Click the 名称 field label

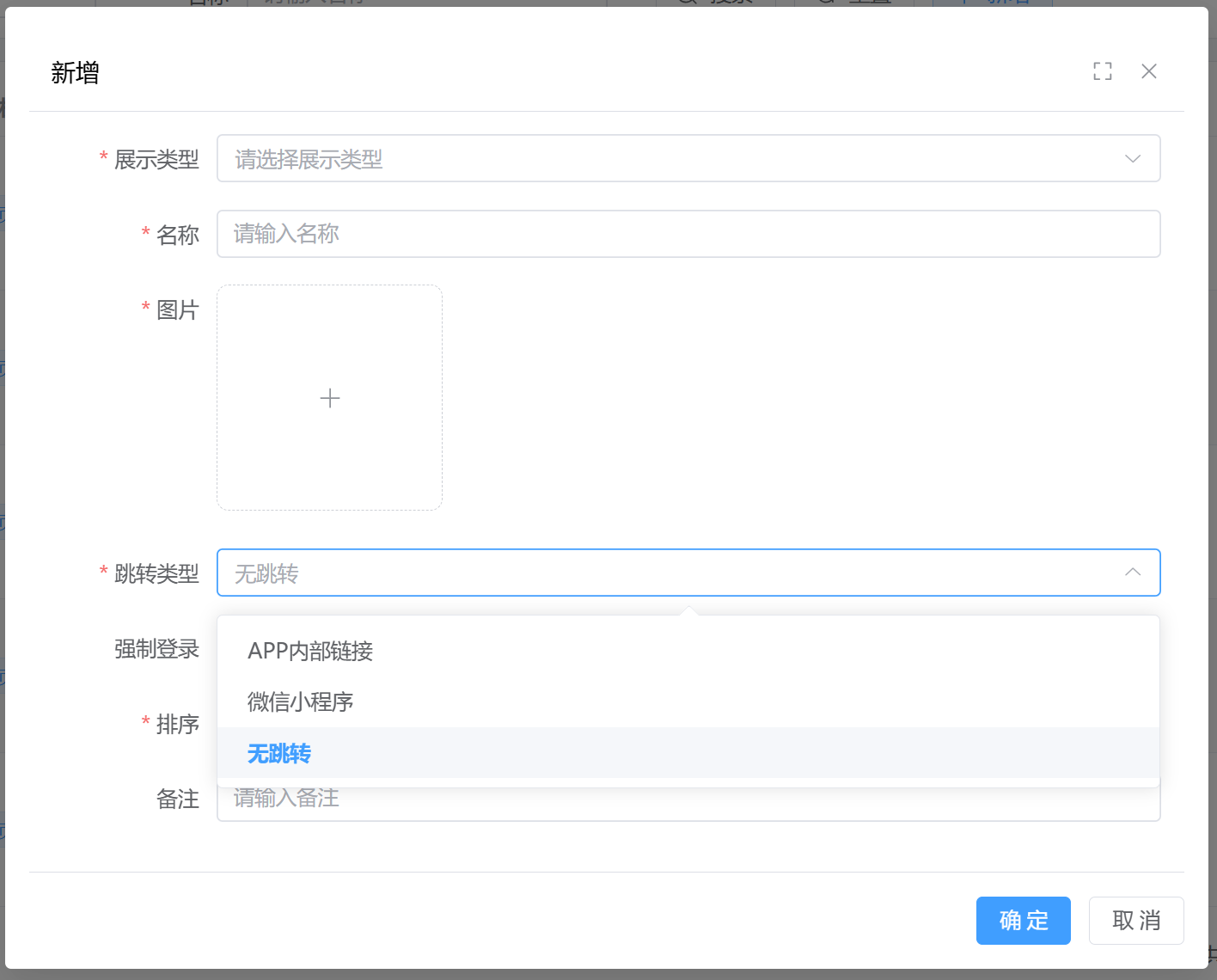click(x=178, y=235)
